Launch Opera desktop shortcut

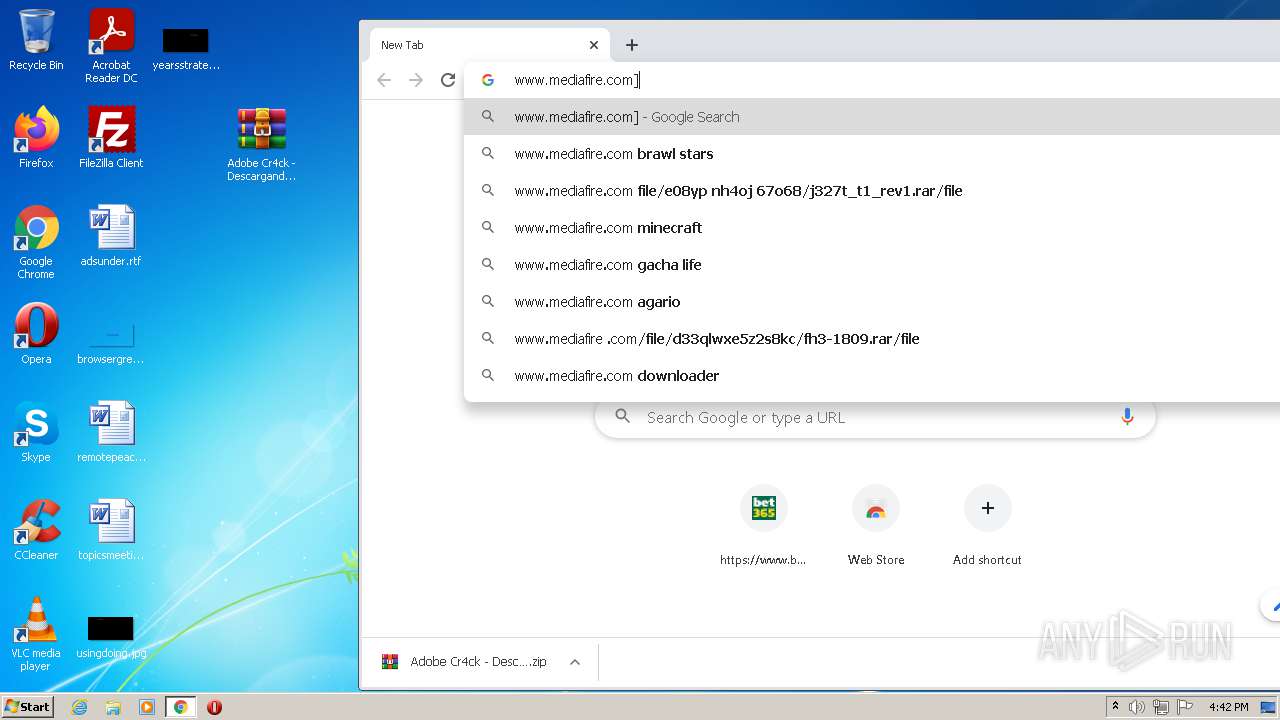click(x=36, y=334)
